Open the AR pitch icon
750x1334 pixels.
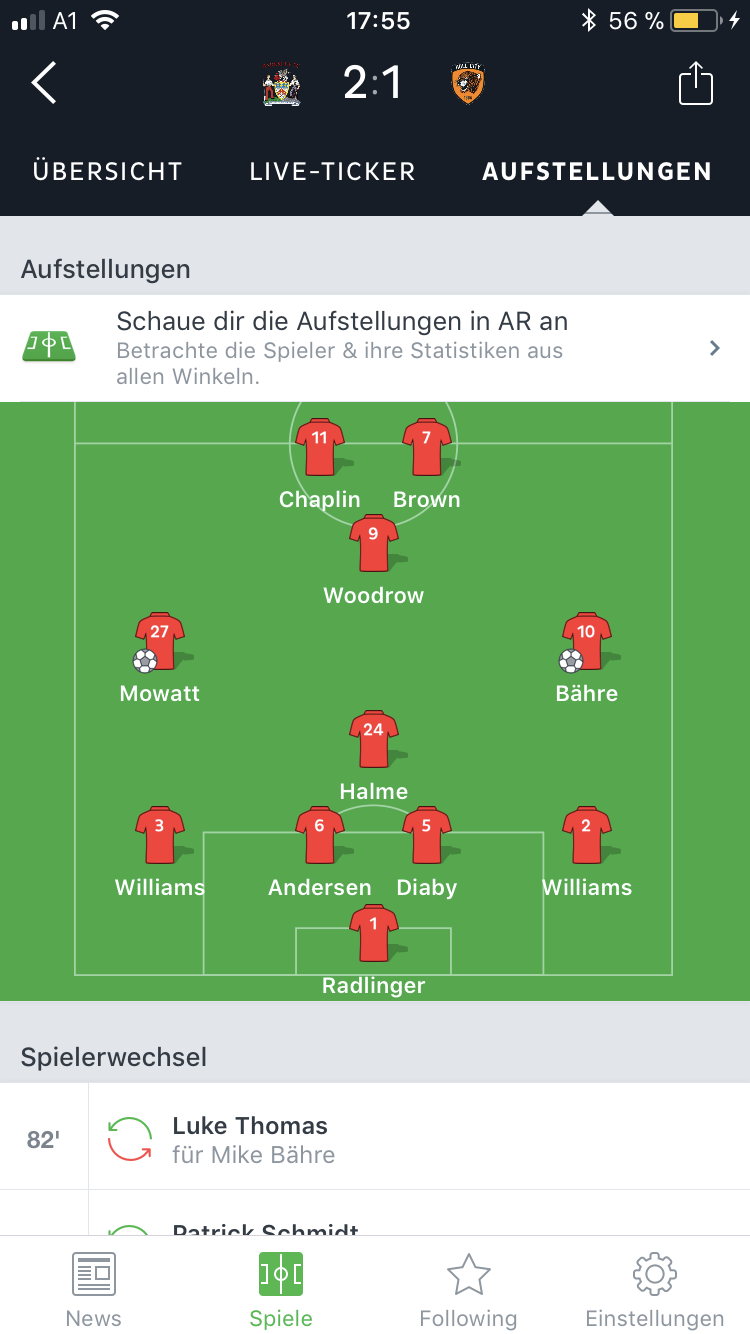point(49,347)
